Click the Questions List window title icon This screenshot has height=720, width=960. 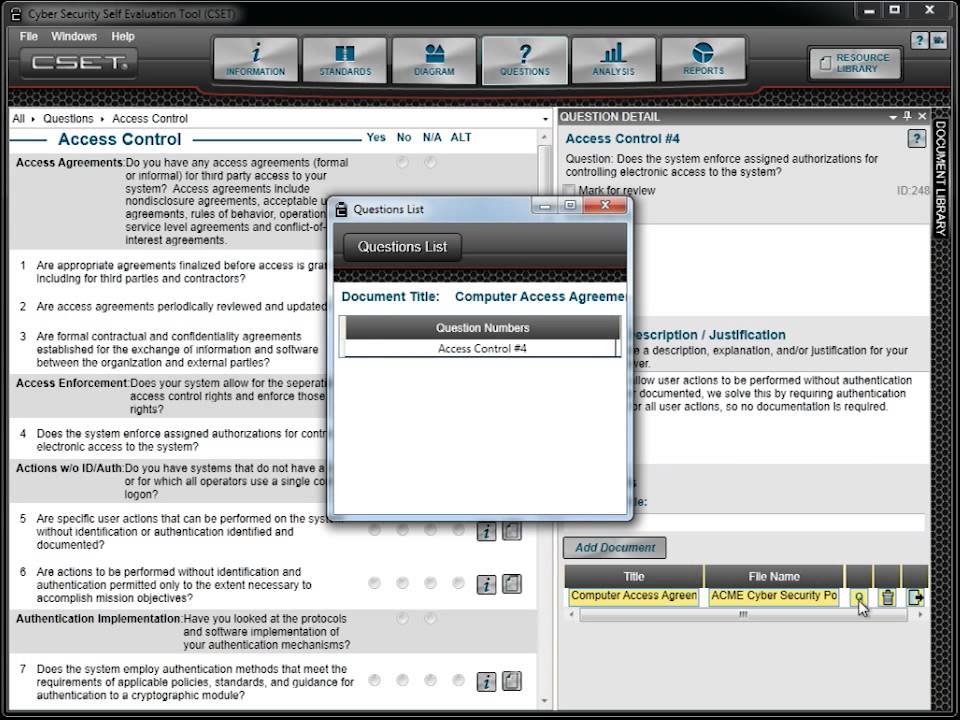coord(342,209)
